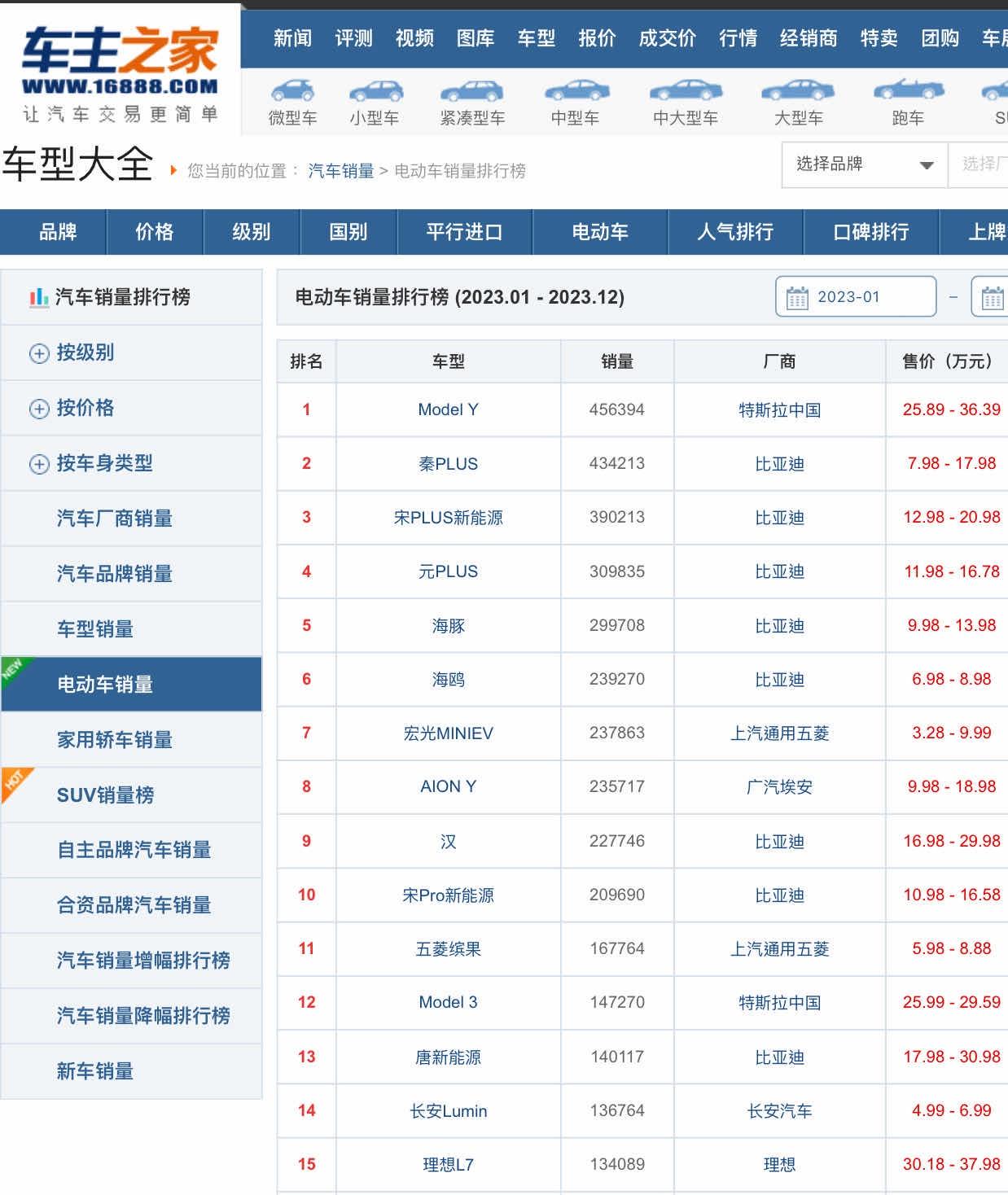This screenshot has height=1195, width=1008.
Task: Open calendar icon beside 2023-01 date
Action: [797, 298]
